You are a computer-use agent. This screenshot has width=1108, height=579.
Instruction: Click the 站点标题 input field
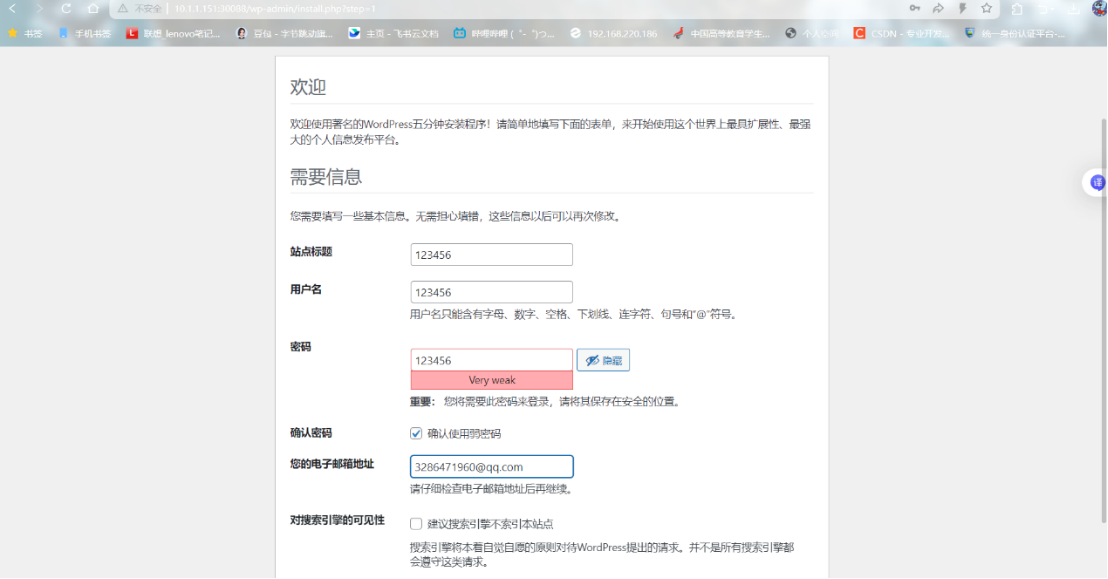click(x=491, y=255)
